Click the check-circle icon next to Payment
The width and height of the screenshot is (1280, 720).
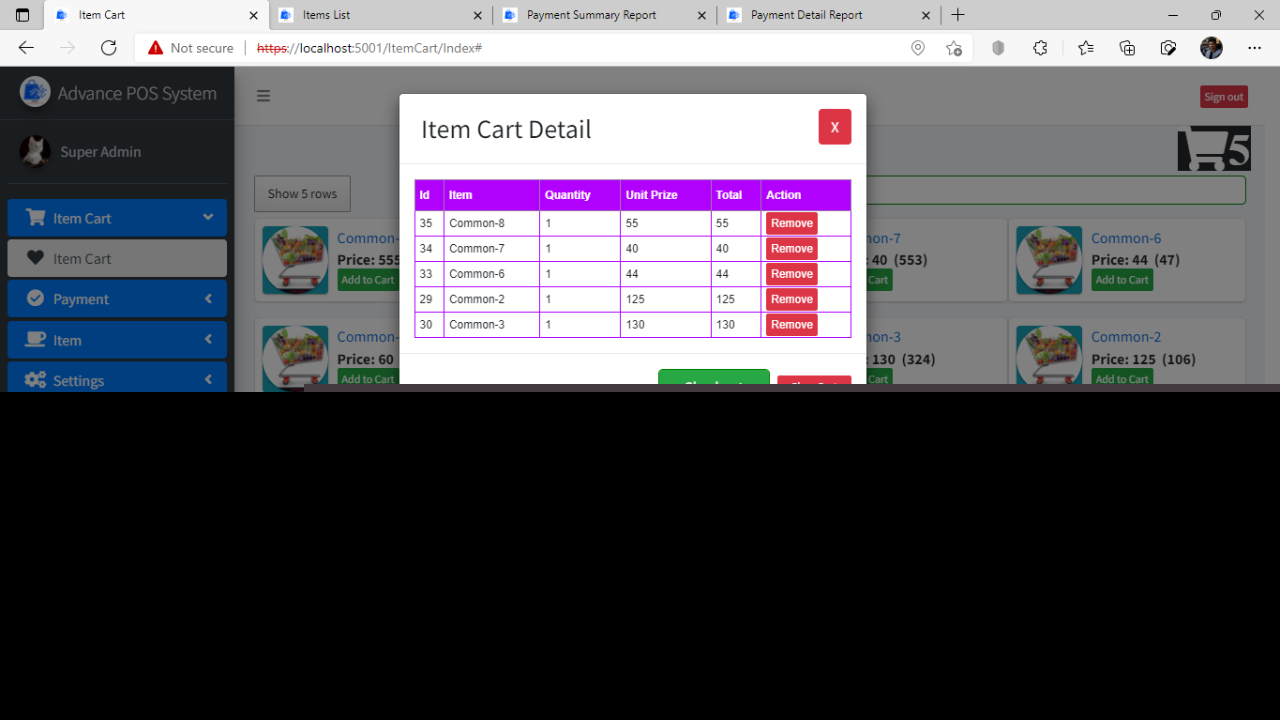pyautogui.click(x=35, y=298)
